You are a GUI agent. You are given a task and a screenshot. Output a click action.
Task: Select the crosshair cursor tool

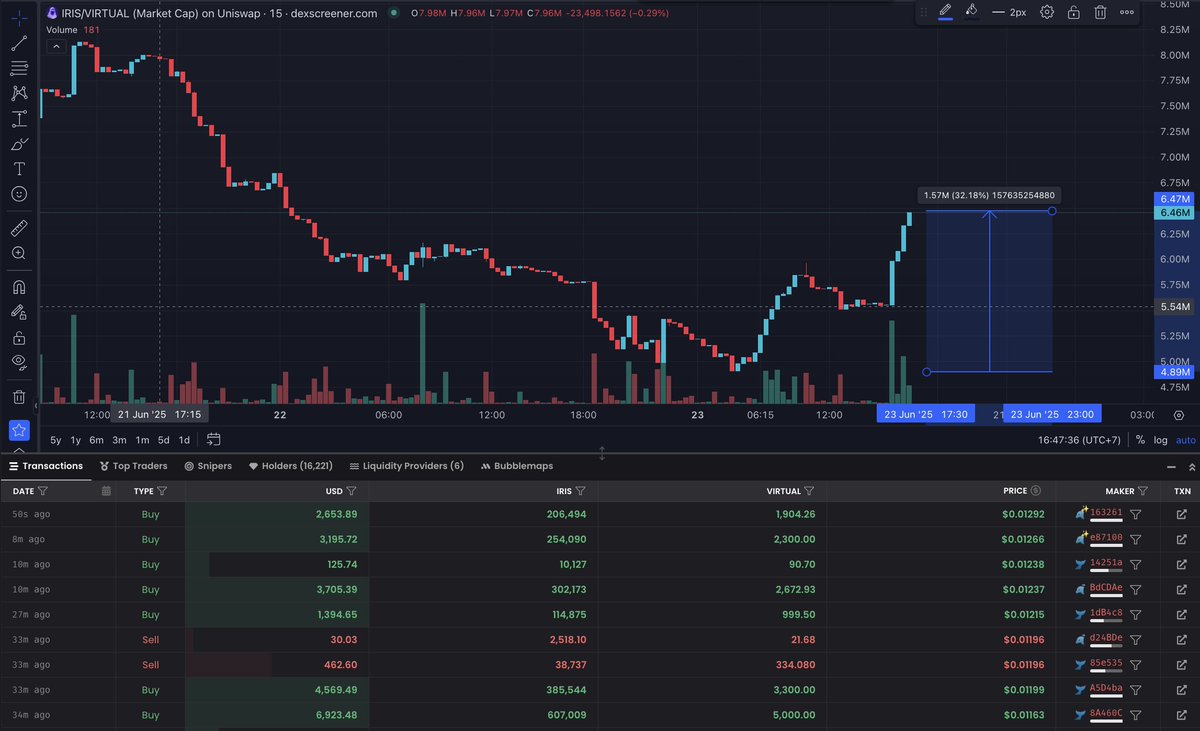(x=19, y=19)
